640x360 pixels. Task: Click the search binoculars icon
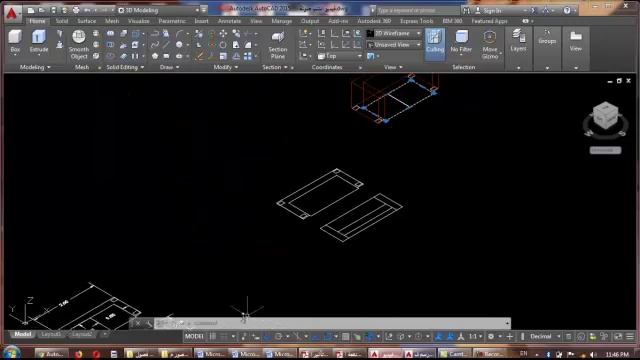point(467,11)
